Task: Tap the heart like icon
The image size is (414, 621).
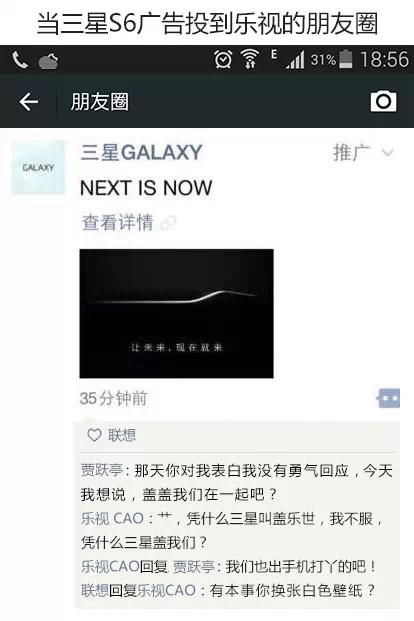Action: pyautogui.click(x=94, y=435)
